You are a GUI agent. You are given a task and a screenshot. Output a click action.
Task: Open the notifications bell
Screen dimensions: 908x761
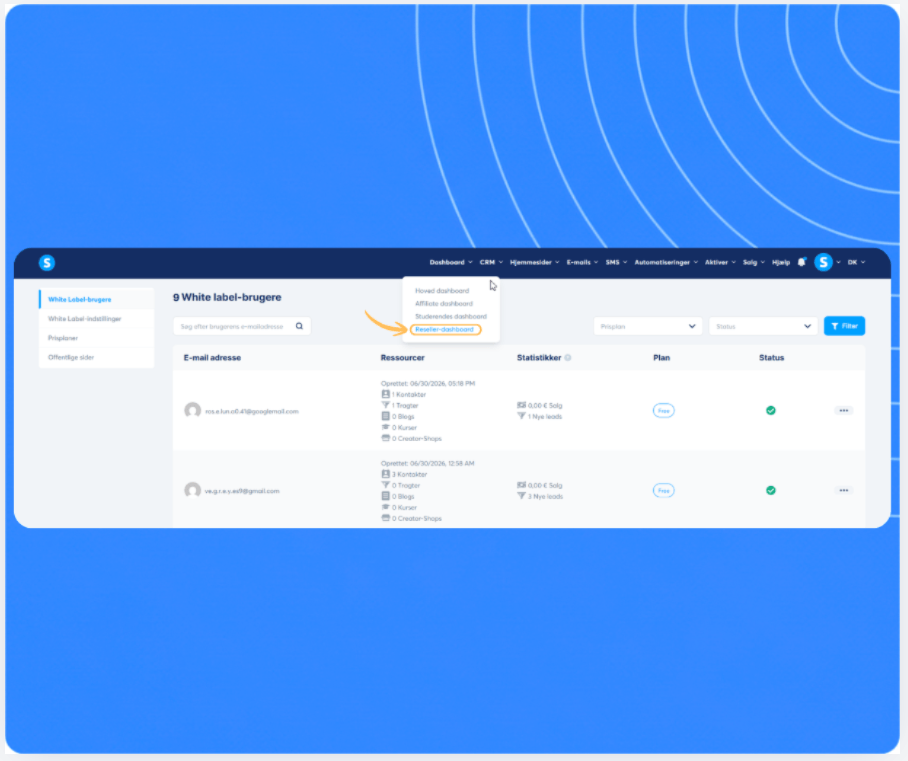click(801, 262)
